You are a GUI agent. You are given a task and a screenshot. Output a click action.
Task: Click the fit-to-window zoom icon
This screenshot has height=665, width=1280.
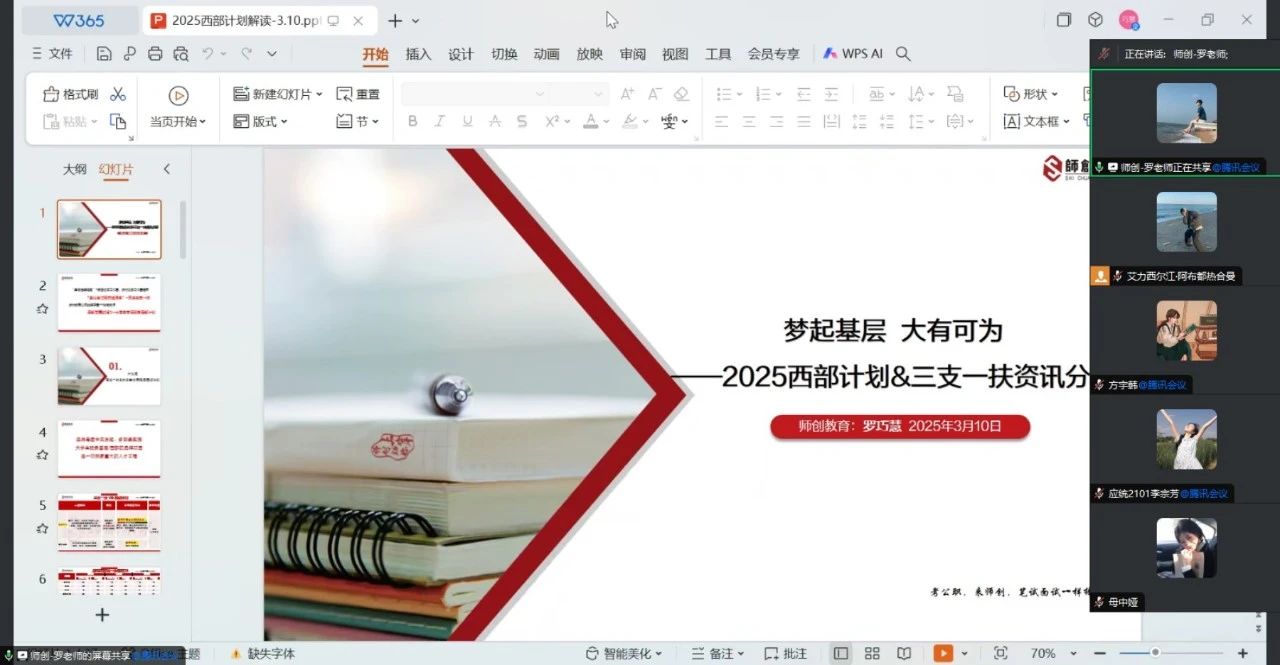click(1001, 653)
